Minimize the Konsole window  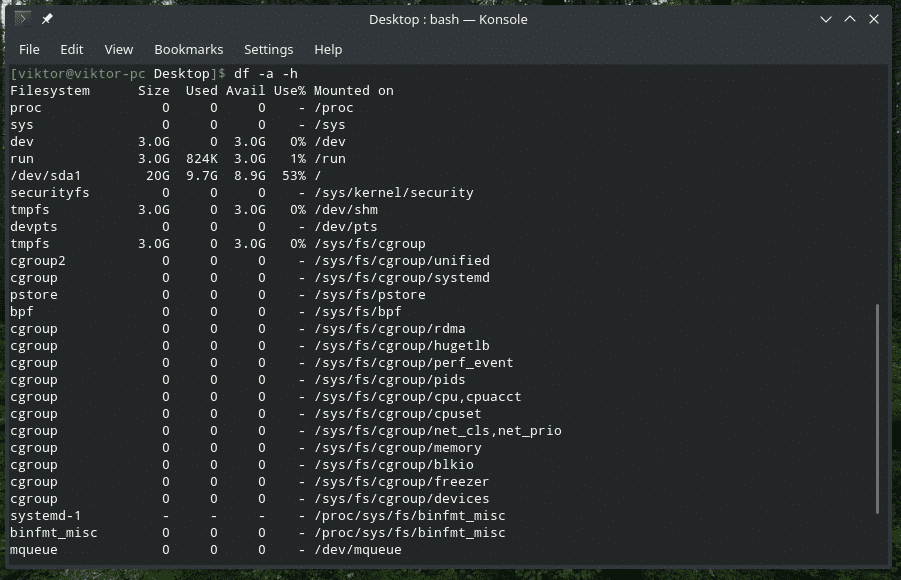point(826,19)
